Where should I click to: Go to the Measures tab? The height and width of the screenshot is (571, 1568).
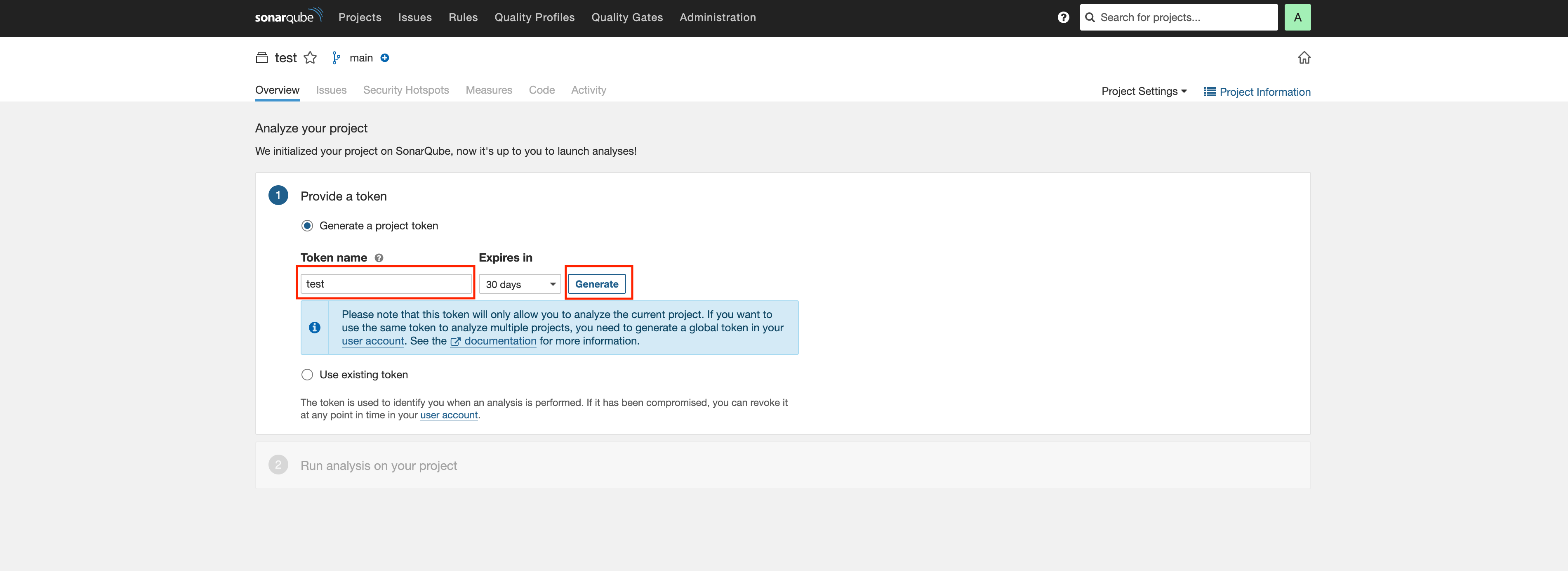click(488, 90)
